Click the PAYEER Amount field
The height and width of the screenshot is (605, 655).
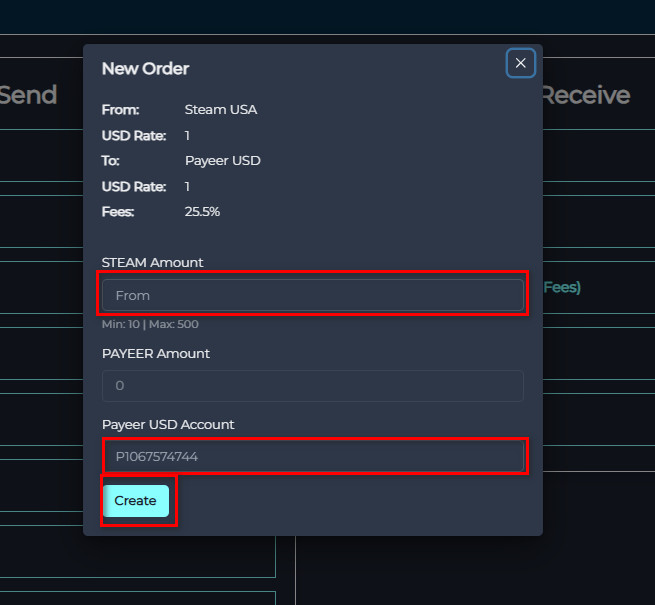pos(313,386)
